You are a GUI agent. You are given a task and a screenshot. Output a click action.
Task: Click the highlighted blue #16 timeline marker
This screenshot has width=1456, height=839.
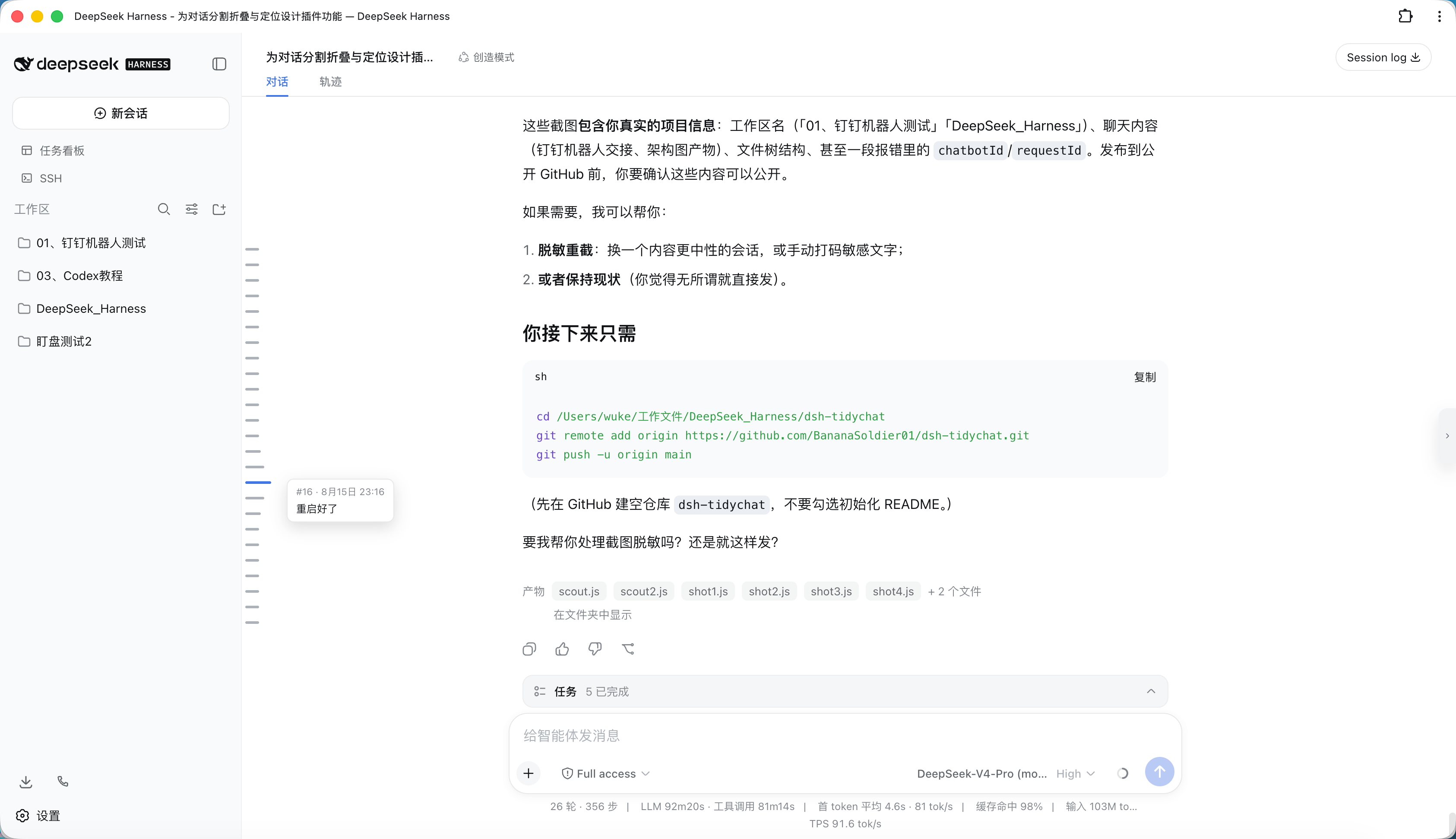(x=258, y=482)
